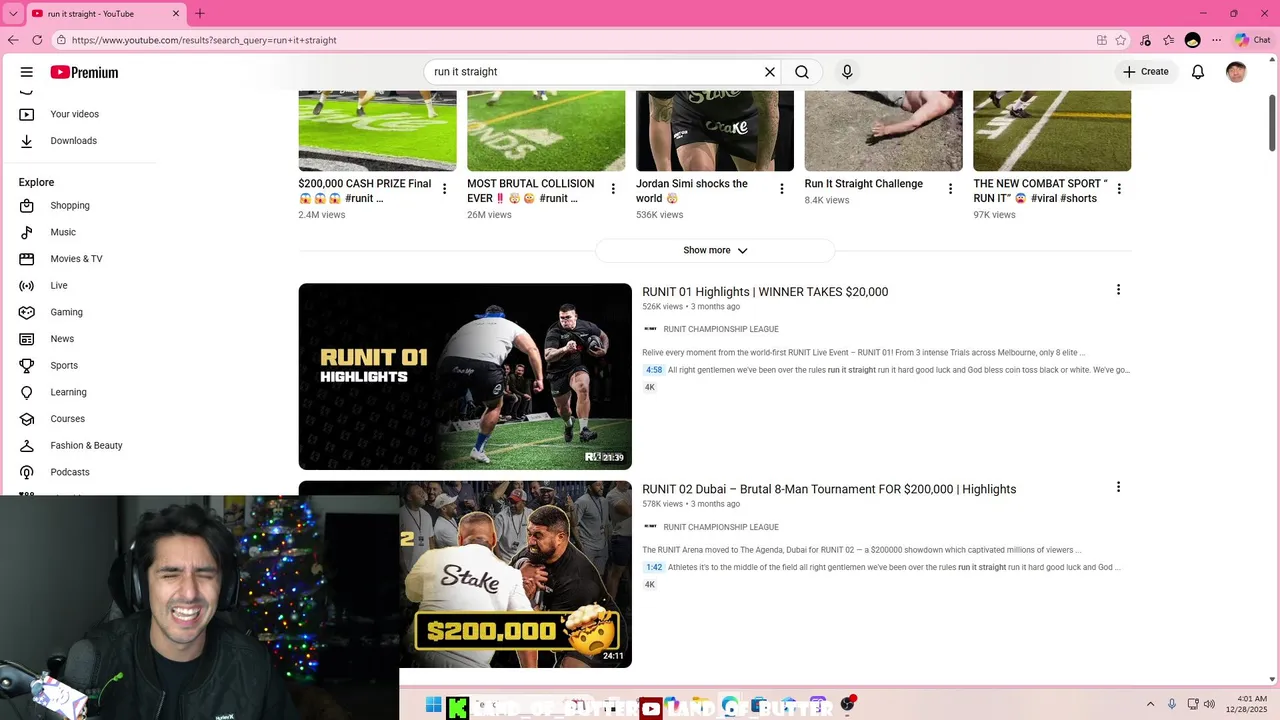Open options for THE NEW COMBAT SPORT short
The height and width of the screenshot is (720, 1280).
[1119, 189]
